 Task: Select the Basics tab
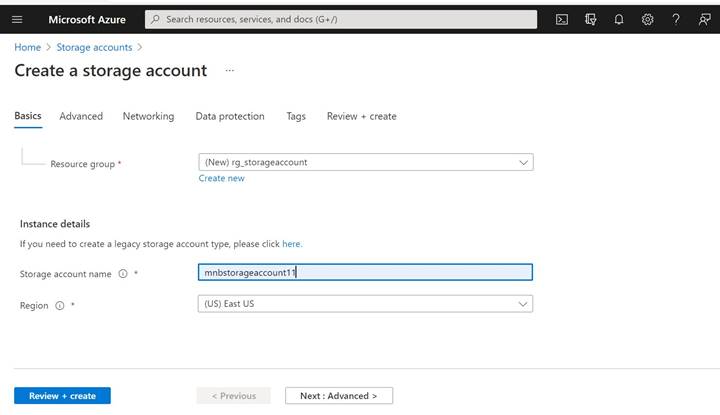click(28, 116)
